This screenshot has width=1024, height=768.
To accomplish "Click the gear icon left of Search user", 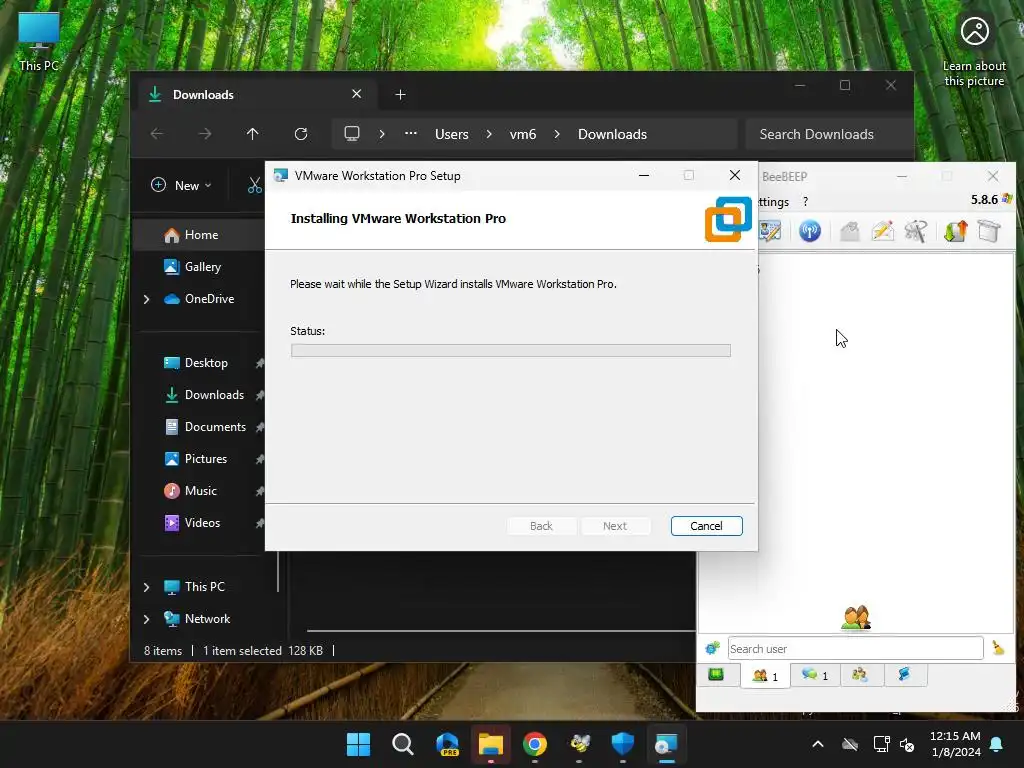I will pyautogui.click(x=712, y=648).
